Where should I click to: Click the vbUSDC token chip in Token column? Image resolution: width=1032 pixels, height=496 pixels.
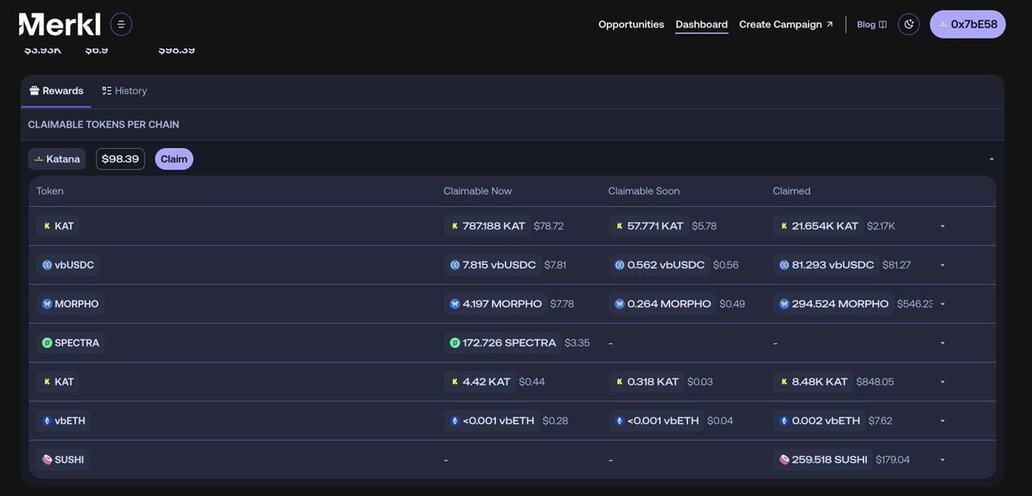[x=68, y=265]
